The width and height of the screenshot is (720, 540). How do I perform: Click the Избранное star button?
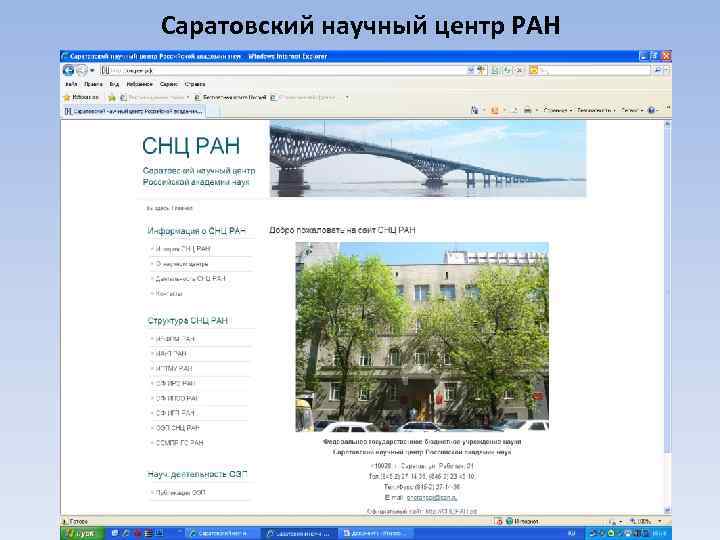coord(81,97)
